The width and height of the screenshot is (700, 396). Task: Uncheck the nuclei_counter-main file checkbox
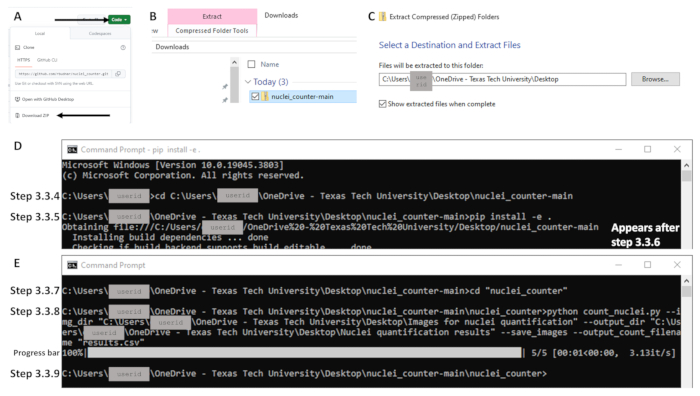[x=255, y=96]
